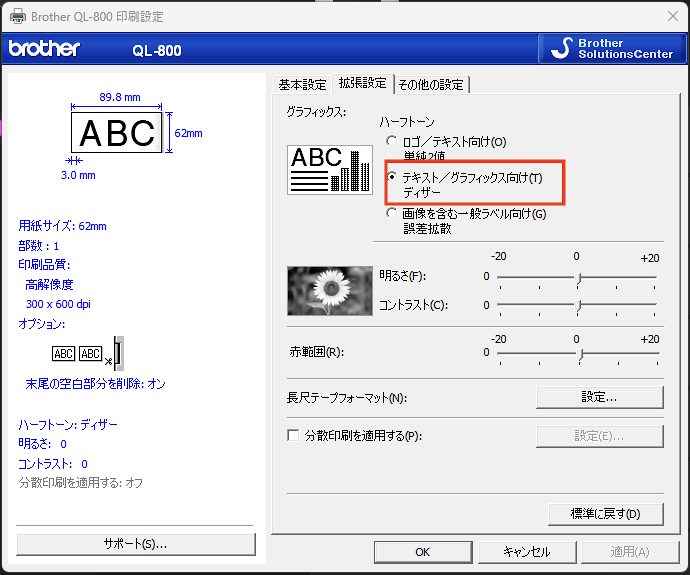Image resolution: width=690 pixels, height=575 pixels.
Task: Click the サポート button
Action: [x=136, y=544]
